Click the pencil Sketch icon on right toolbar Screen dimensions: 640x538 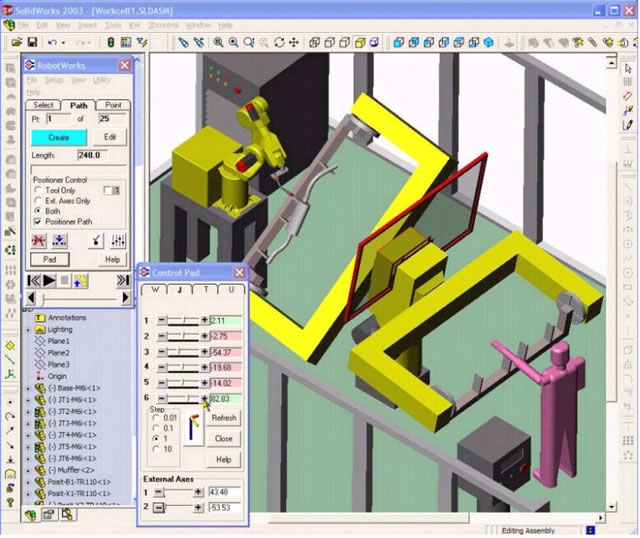tap(628, 124)
